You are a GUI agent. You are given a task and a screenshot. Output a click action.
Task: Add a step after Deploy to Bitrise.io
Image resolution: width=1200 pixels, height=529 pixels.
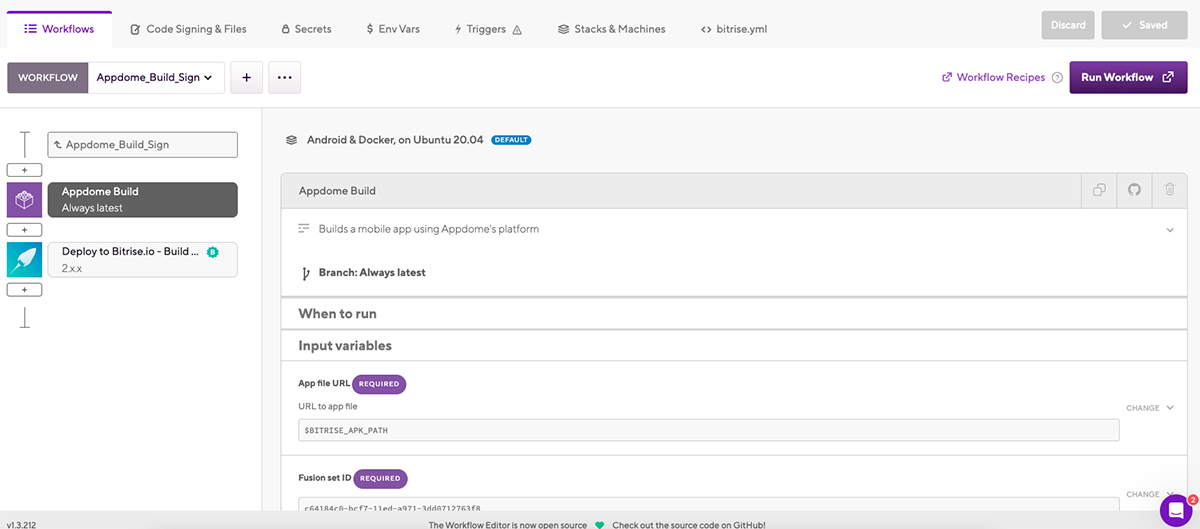[x=24, y=289]
